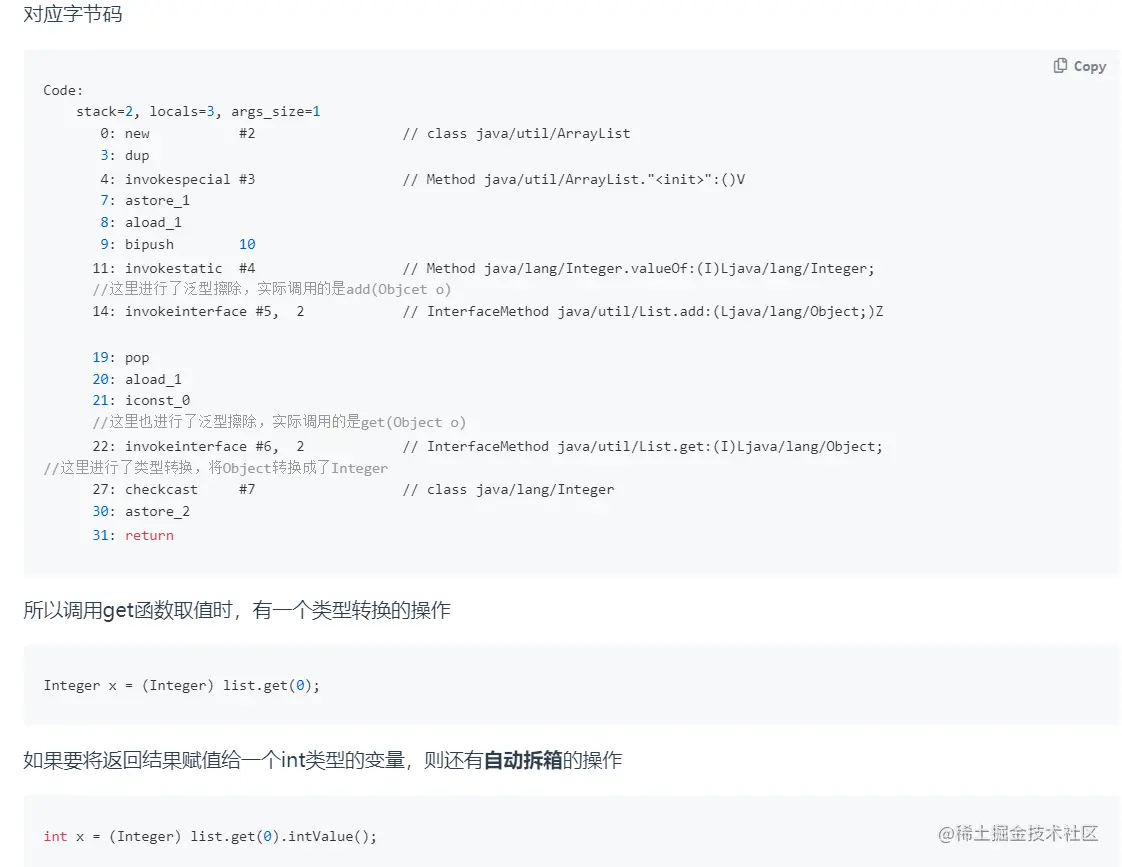Viewport: 1122px width, 867px height.
Task: Click the Copy clipboard icon
Action: (1060, 66)
